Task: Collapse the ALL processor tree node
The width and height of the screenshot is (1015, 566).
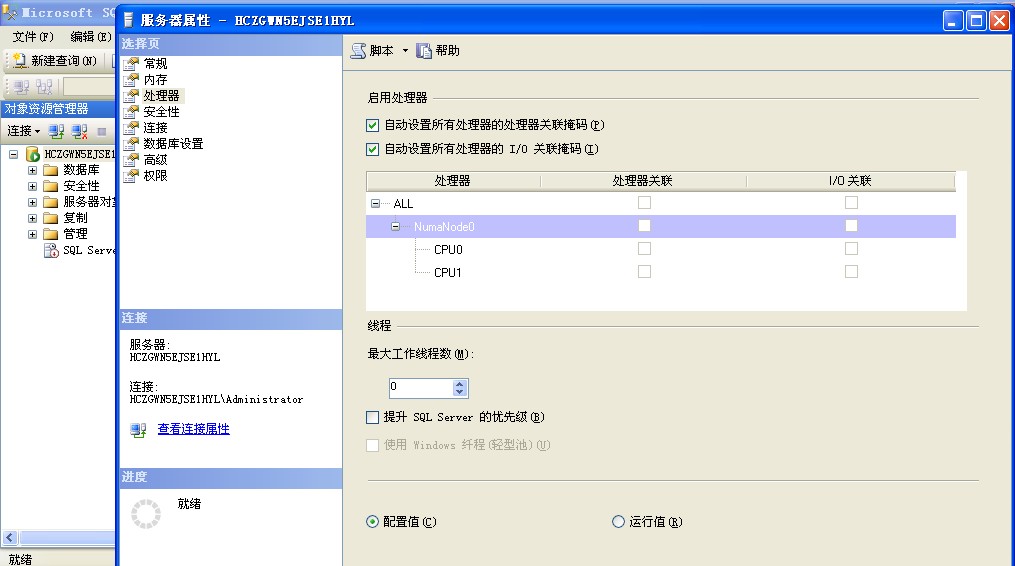Action: click(375, 203)
